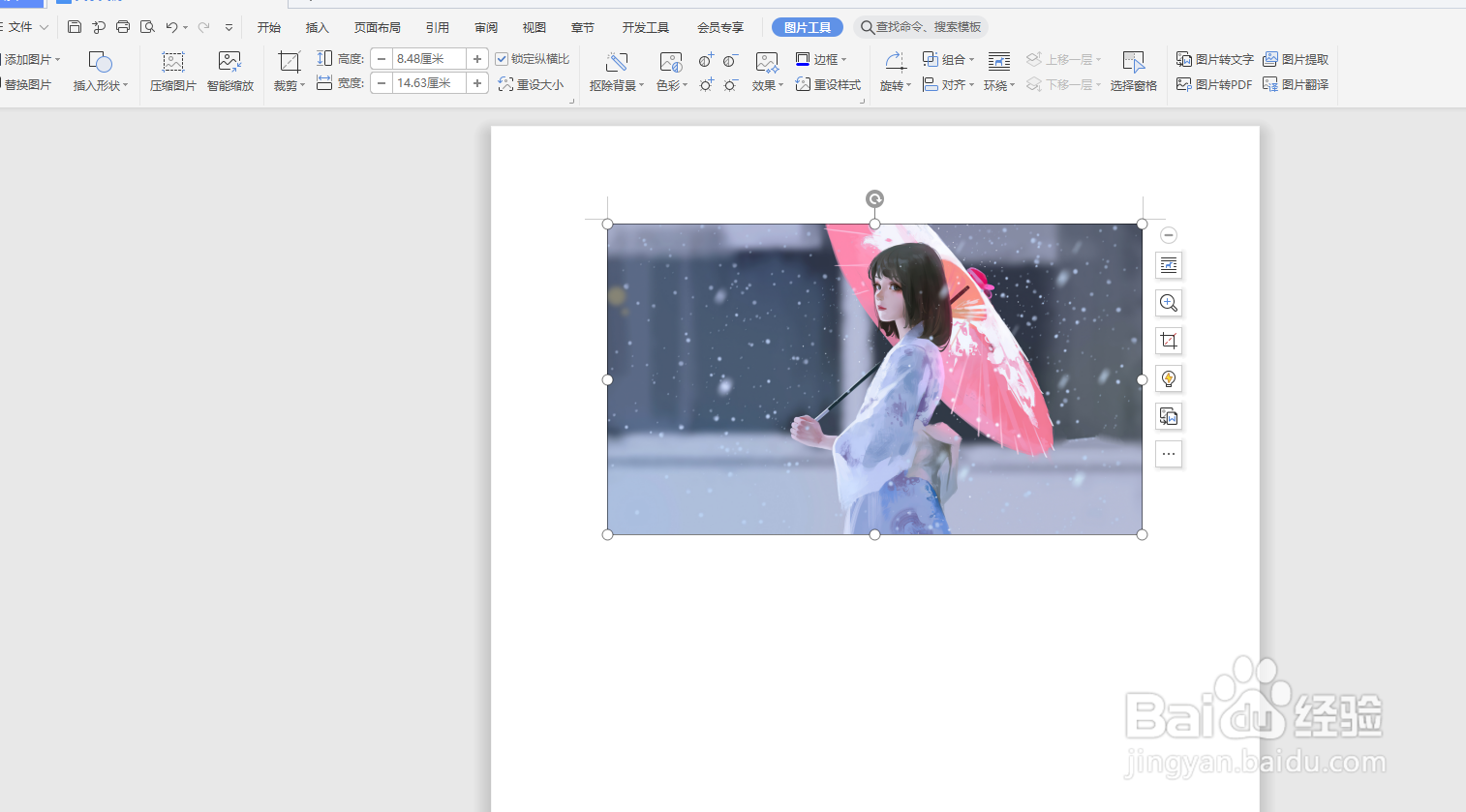The height and width of the screenshot is (812, 1466).
Task: Switch to Review (审阅) tab
Action: [x=486, y=27]
